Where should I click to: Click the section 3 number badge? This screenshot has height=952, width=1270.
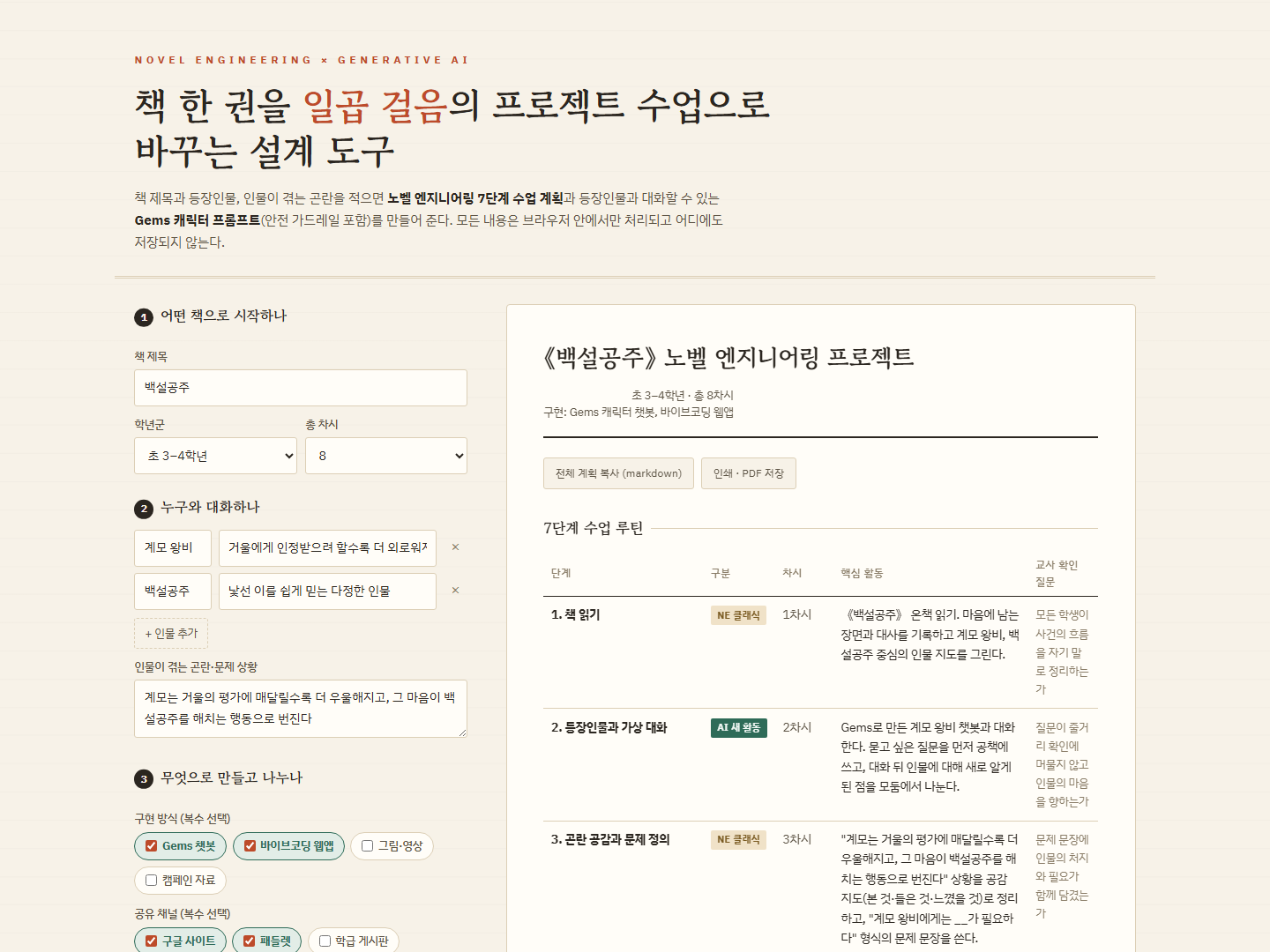(x=144, y=779)
